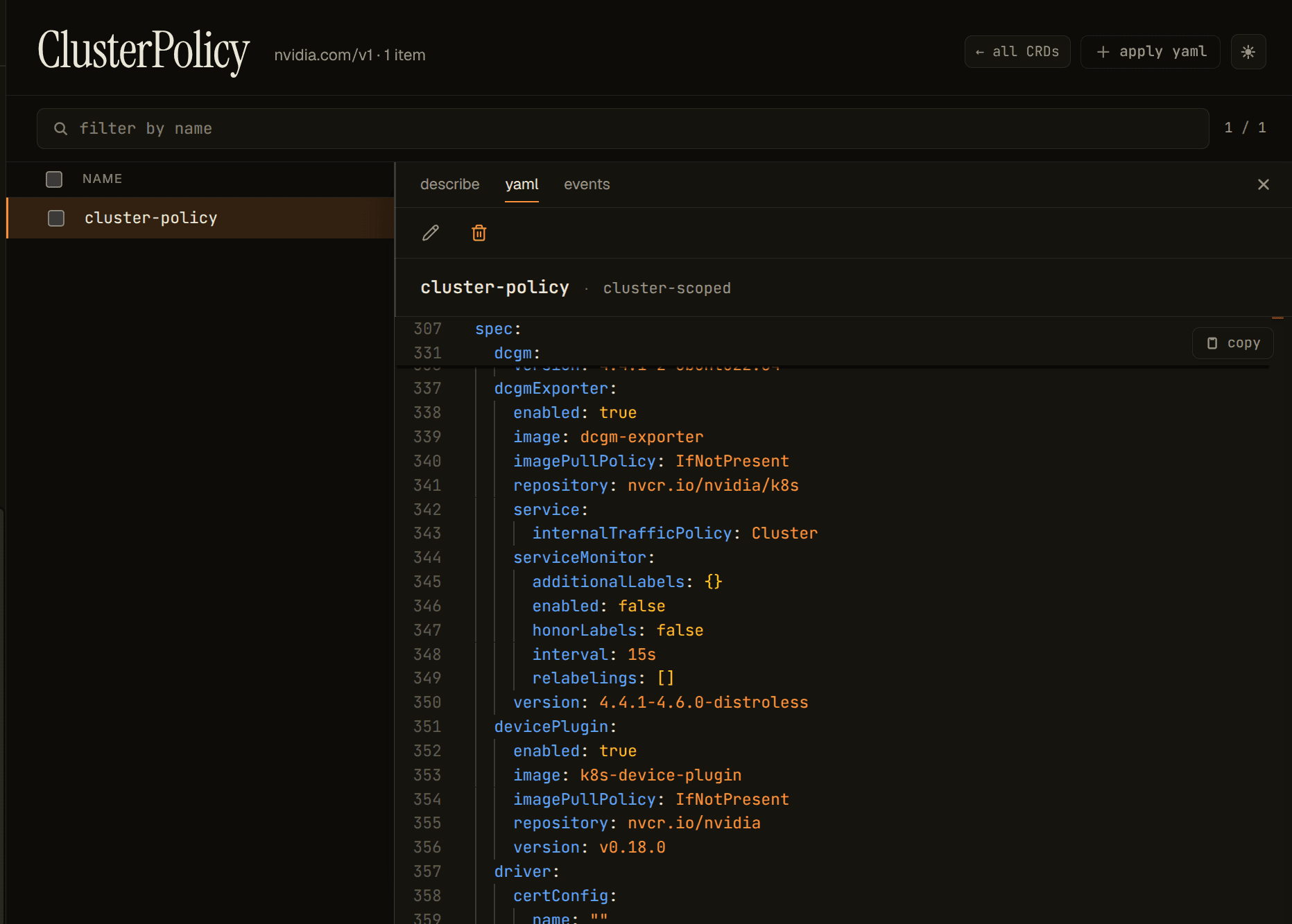Click the sticky spec: line 307

498,329
